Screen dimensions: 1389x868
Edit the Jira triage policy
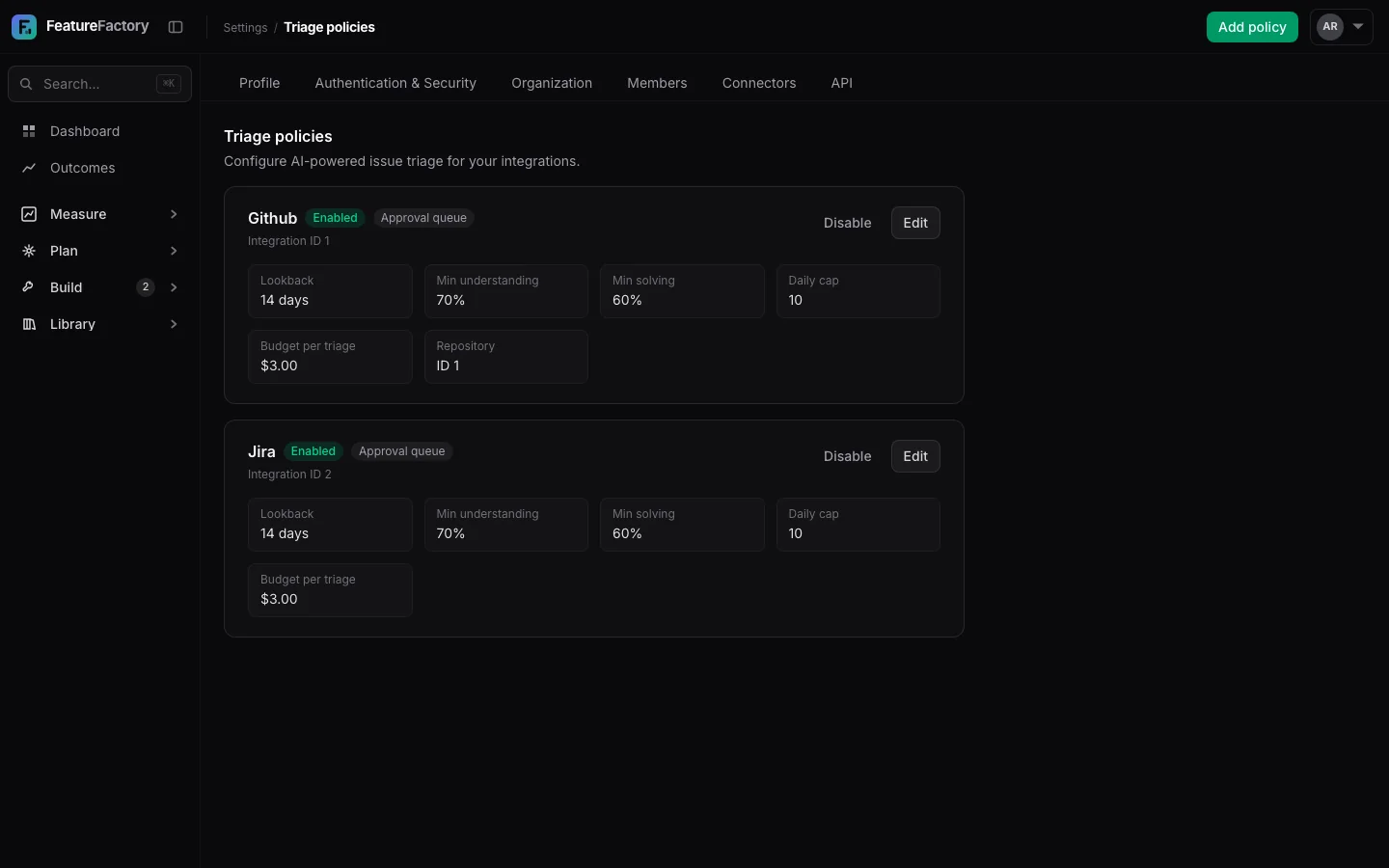click(915, 456)
